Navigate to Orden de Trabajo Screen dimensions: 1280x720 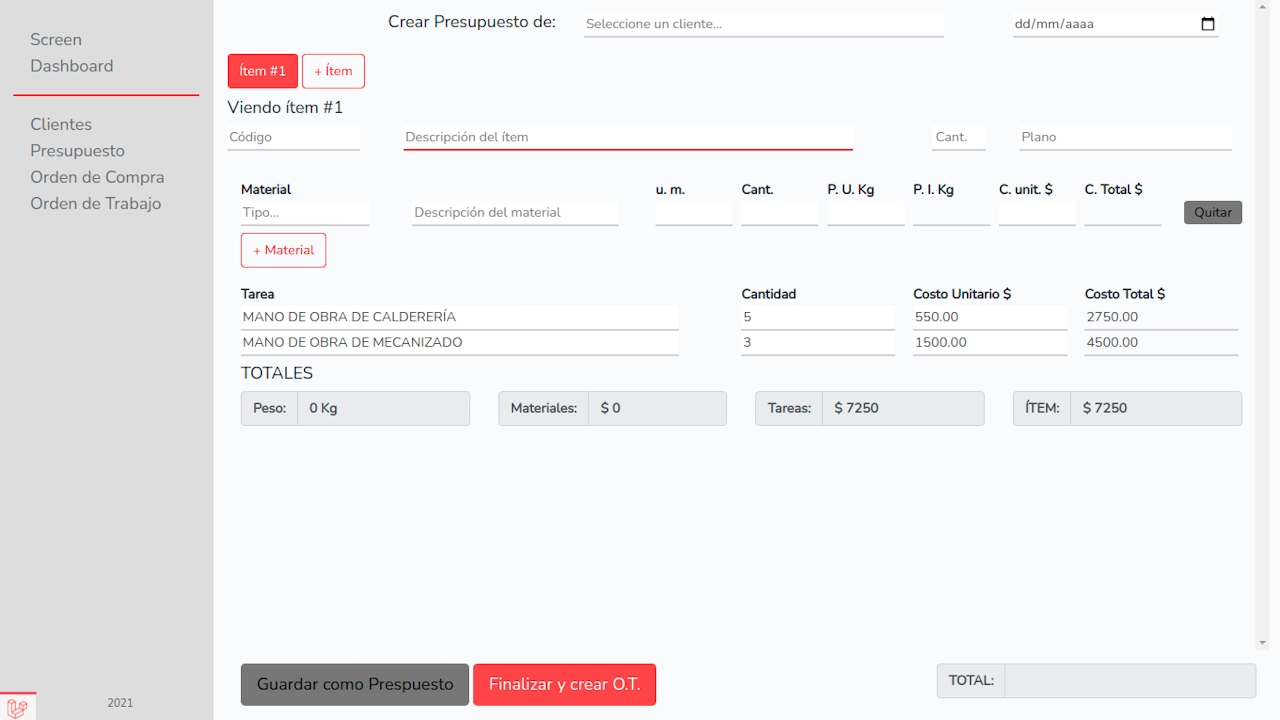[x=95, y=203]
